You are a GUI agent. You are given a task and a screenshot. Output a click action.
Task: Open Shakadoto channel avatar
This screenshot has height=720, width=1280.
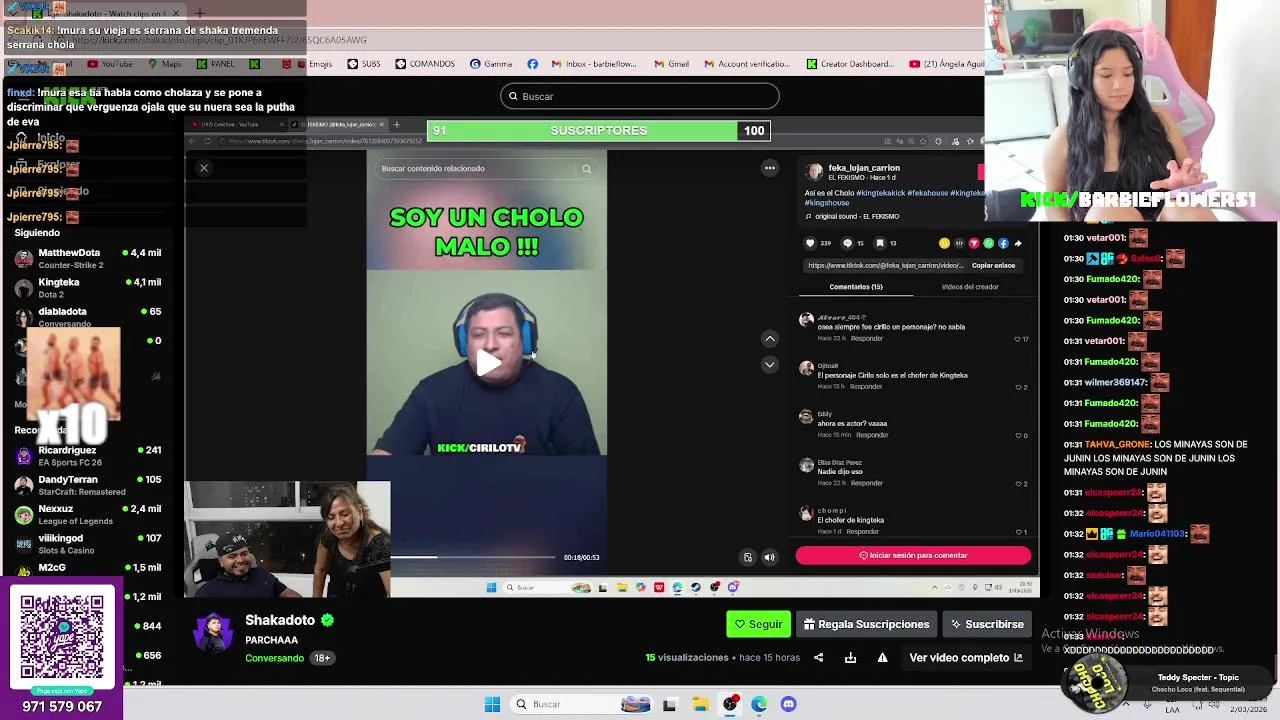213,634
